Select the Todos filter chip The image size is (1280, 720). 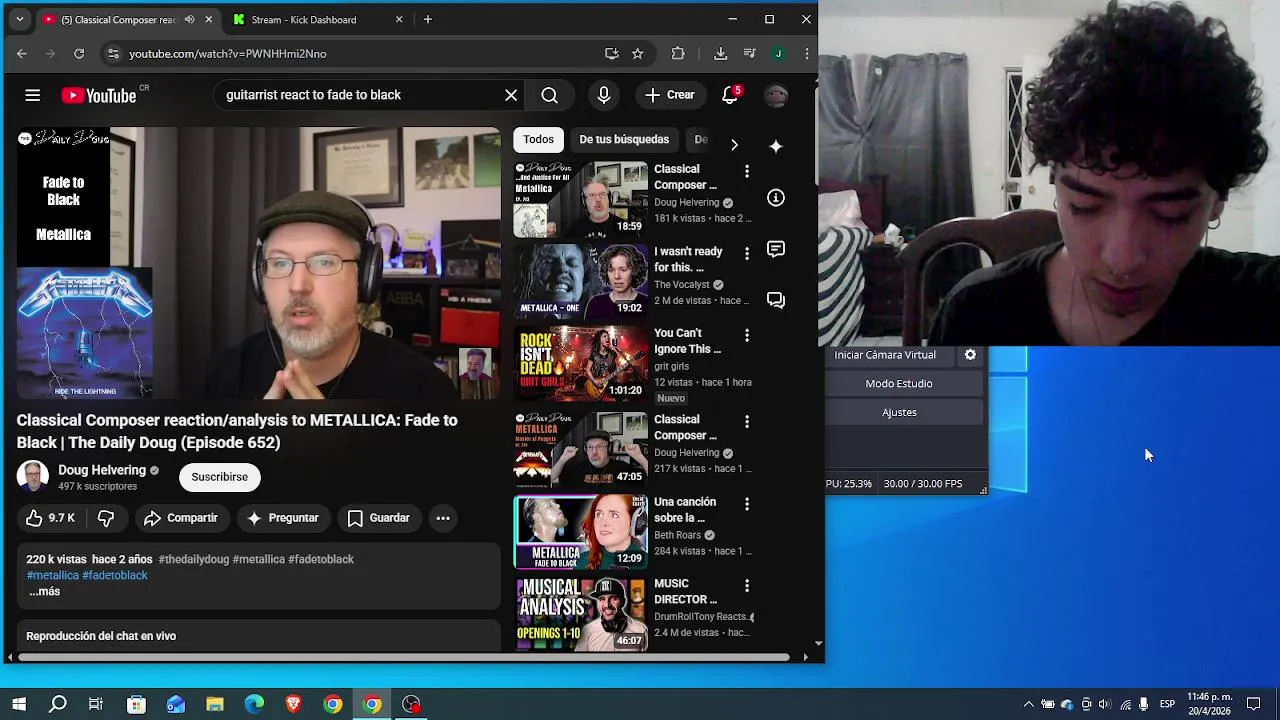click(x=538, y=140)
